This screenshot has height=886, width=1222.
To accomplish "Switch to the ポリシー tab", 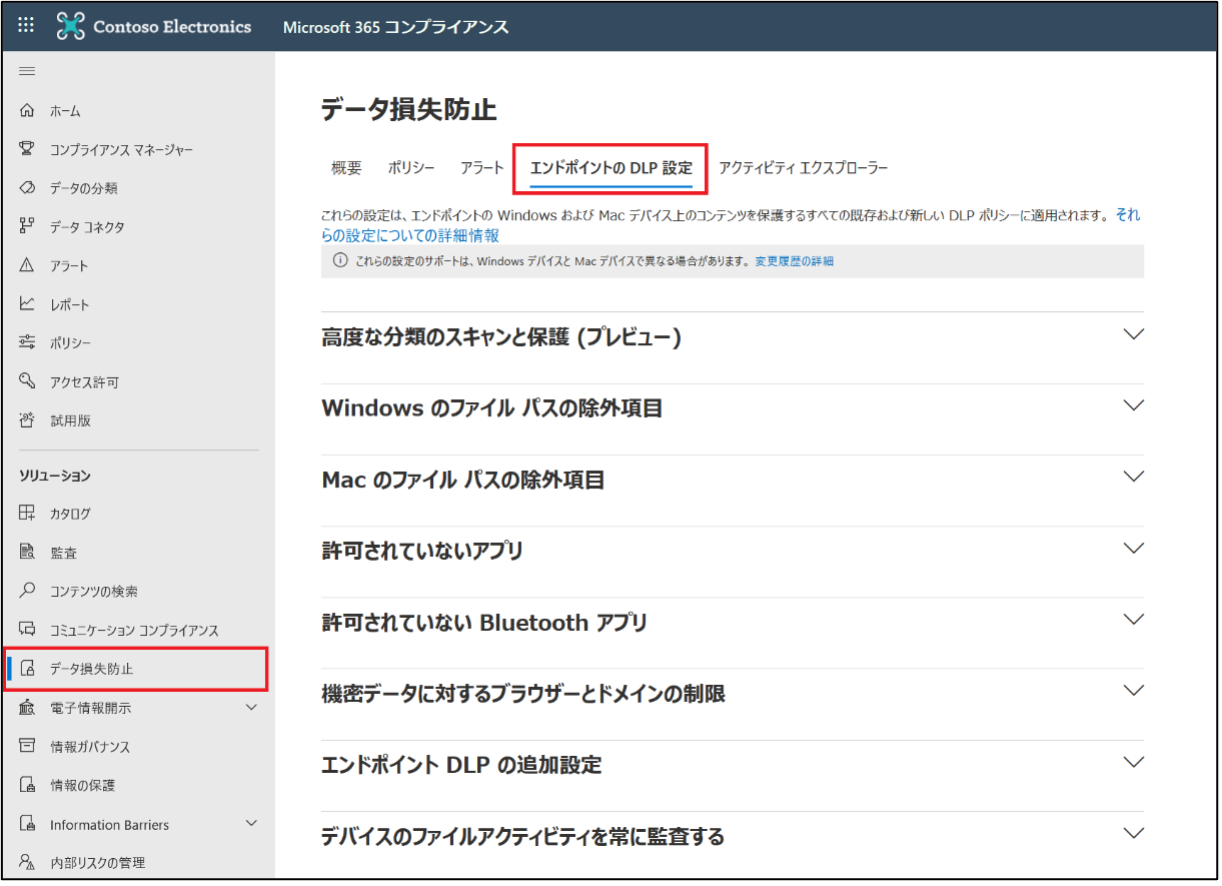I will (x=411, y=168).
